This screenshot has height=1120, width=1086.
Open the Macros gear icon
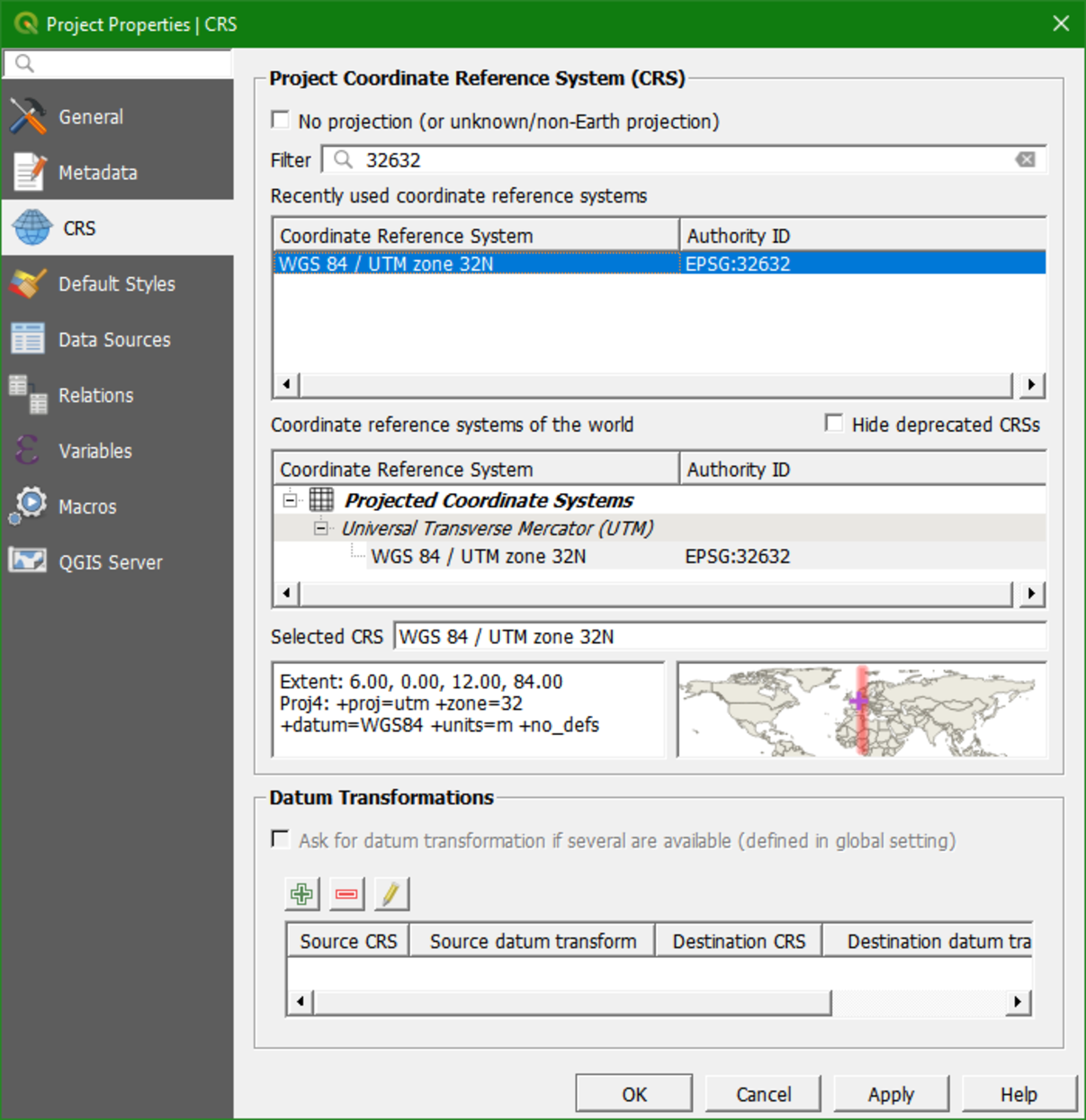[x=28, y=506]
